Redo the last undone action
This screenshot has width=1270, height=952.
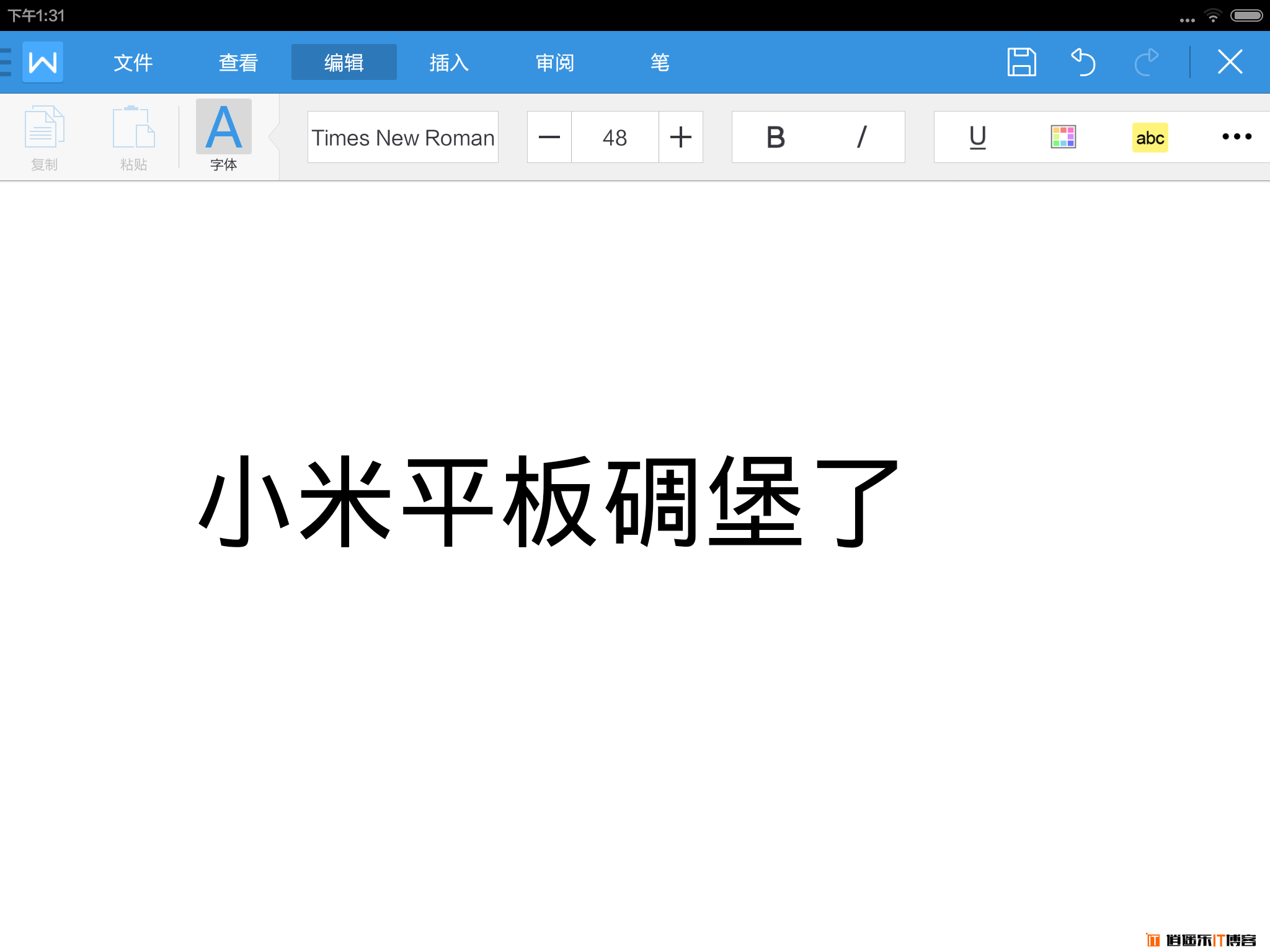[x=1147, y=62]
